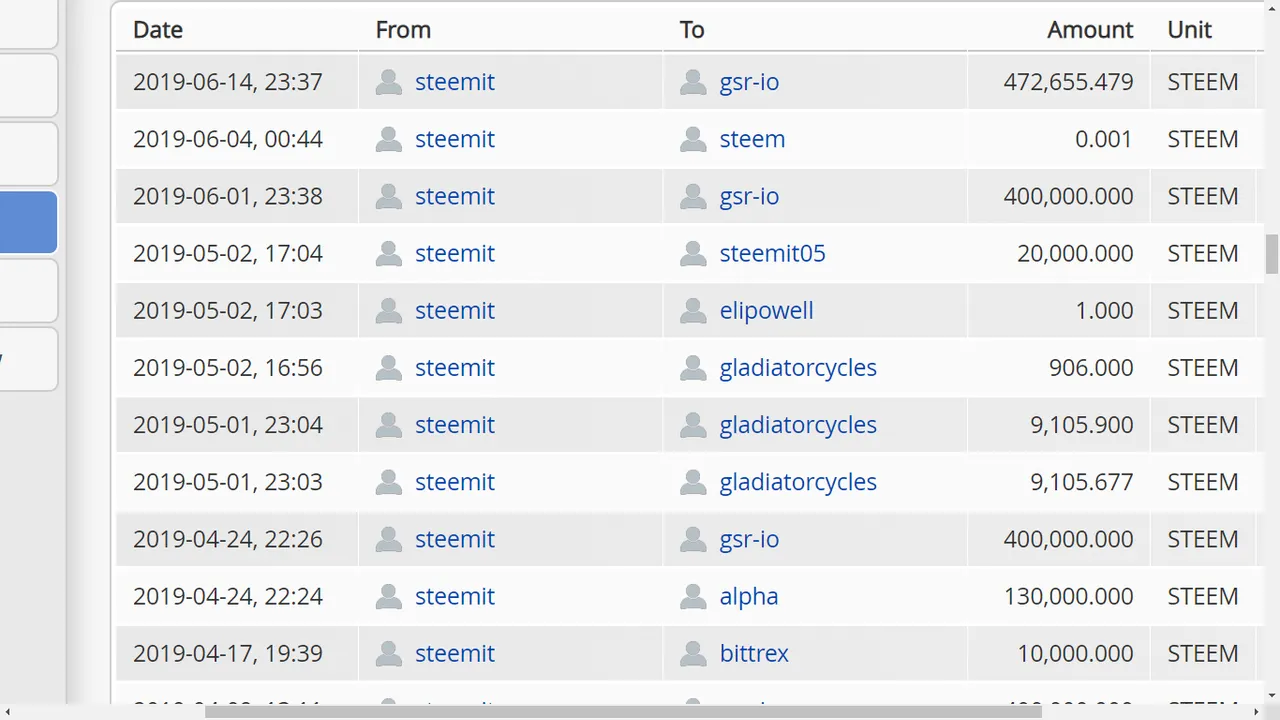This screenshot has width=1280, height=720.
Task: Click steemit sender link on 2019-04-17 row
Action: point(455,654)
